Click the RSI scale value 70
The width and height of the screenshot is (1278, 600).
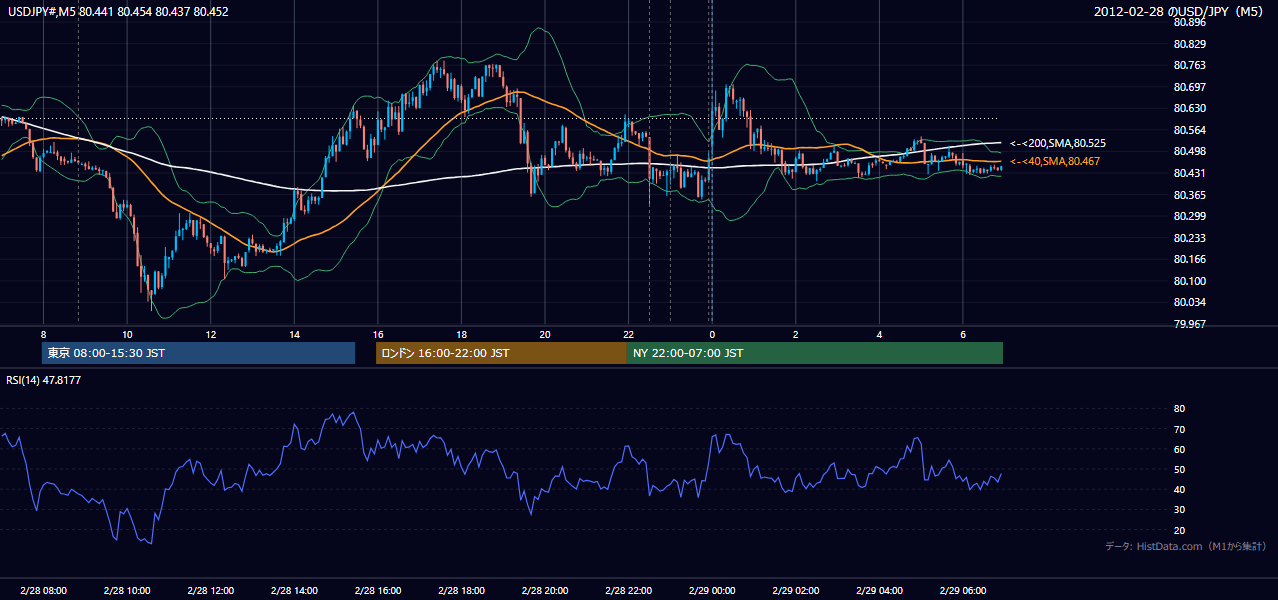(1180, 430)
